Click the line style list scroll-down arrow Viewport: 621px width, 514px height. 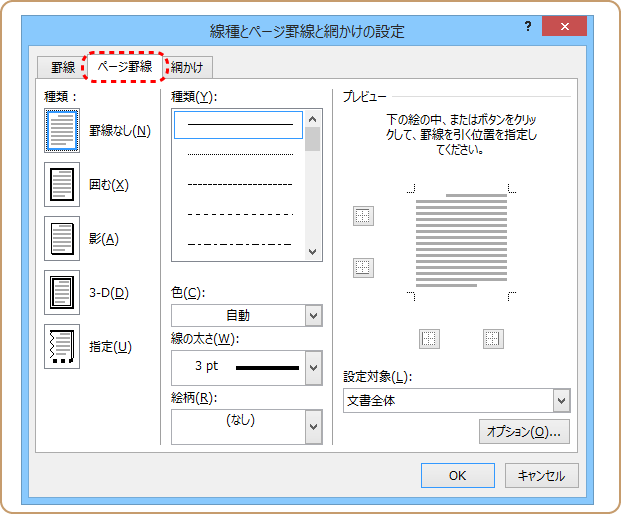tap(312, 252)
